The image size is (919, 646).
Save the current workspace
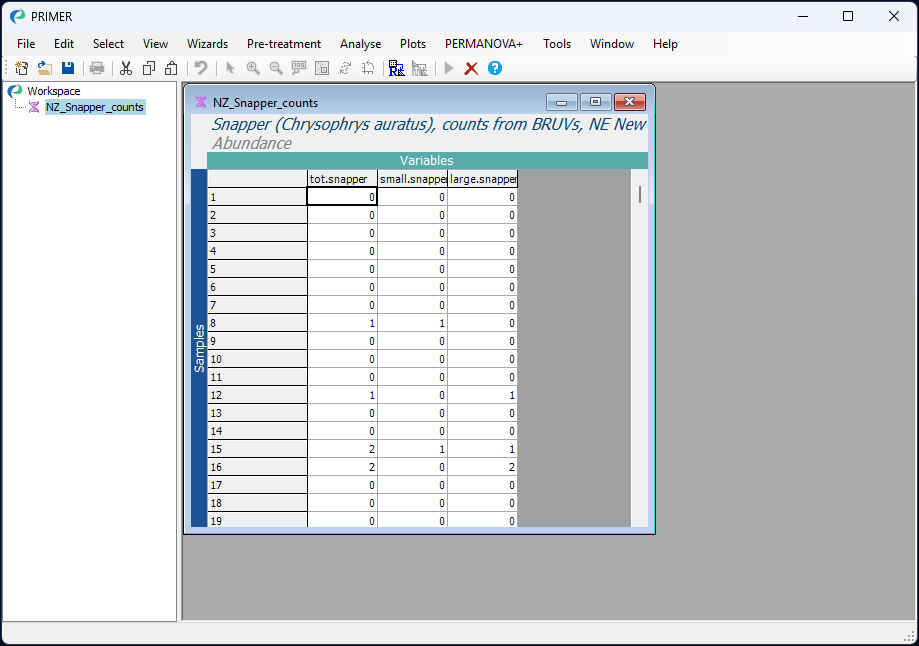pos(68,68)
